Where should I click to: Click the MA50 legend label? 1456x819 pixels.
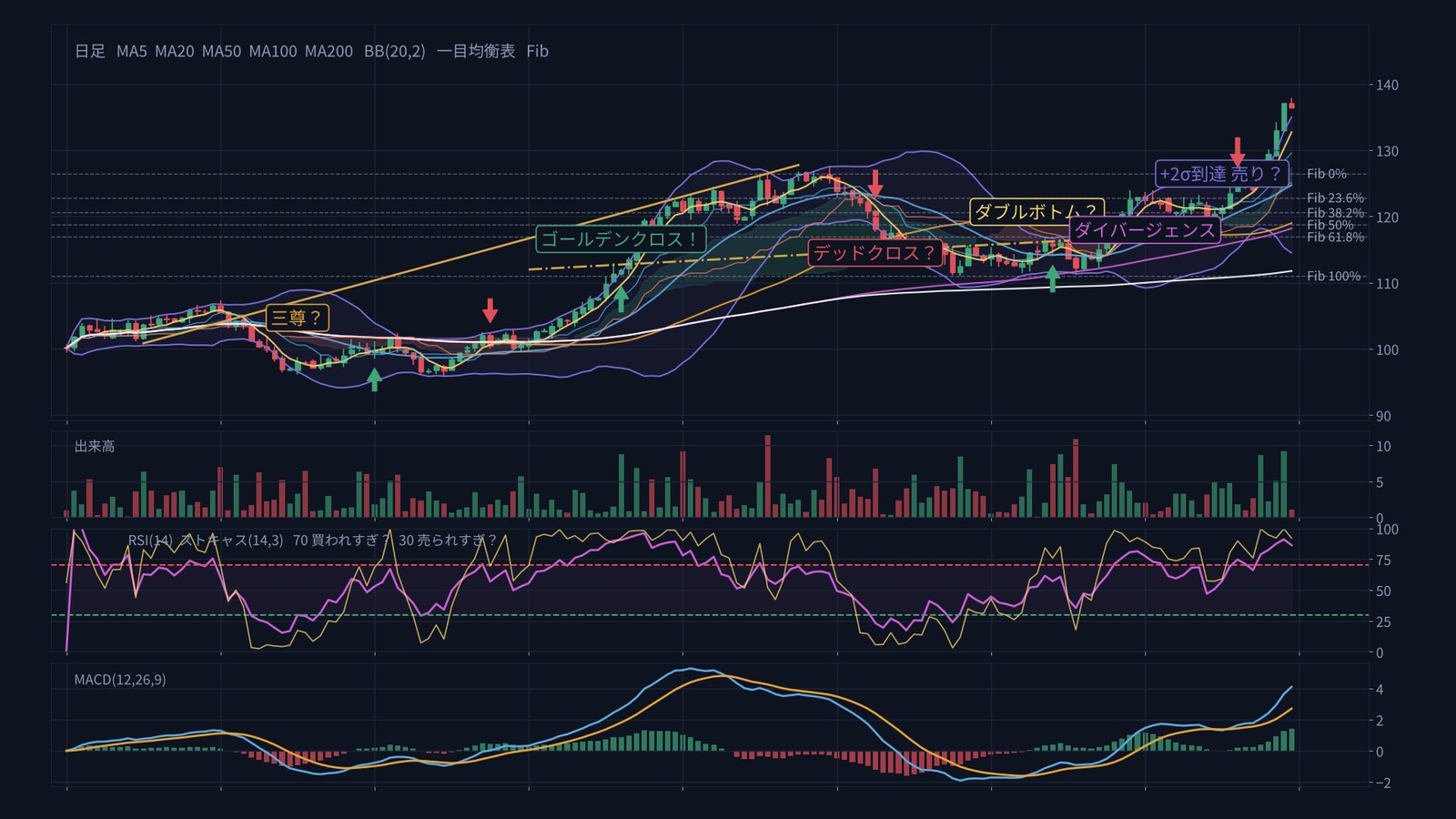(x=222, y=51)
